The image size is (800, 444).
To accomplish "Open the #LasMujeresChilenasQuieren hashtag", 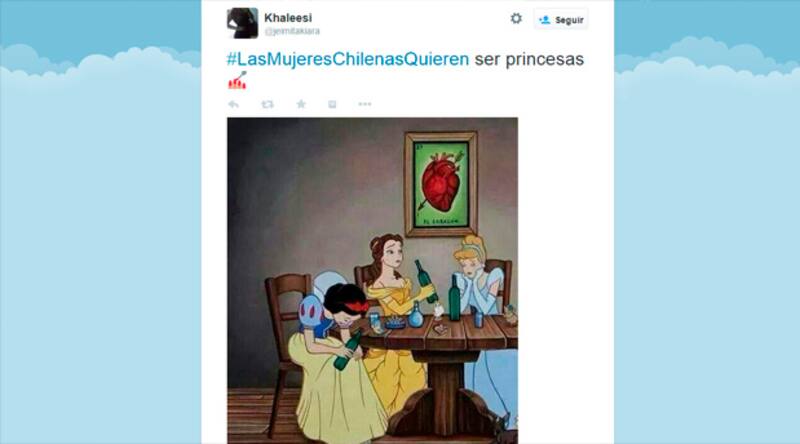I will [x=348, y=59].
